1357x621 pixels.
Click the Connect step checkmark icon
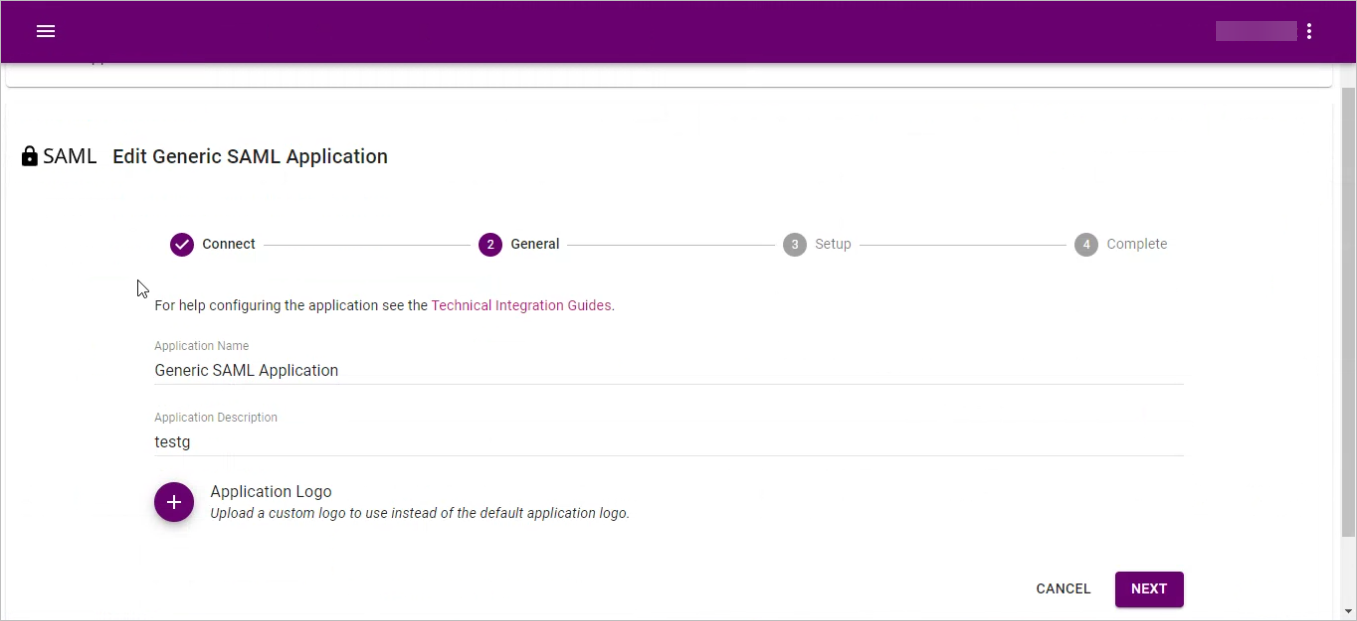(181, 245)
